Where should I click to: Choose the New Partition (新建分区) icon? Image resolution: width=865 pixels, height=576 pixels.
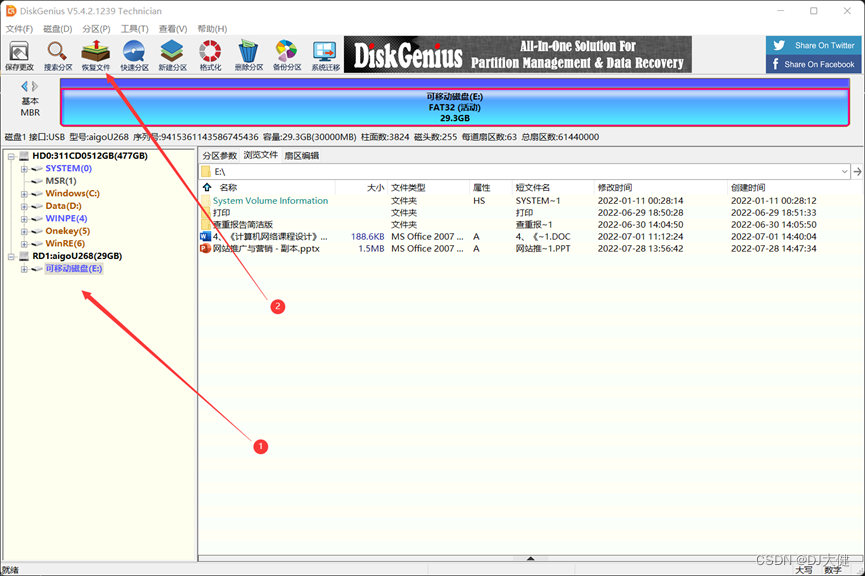(x=173, y=55)
